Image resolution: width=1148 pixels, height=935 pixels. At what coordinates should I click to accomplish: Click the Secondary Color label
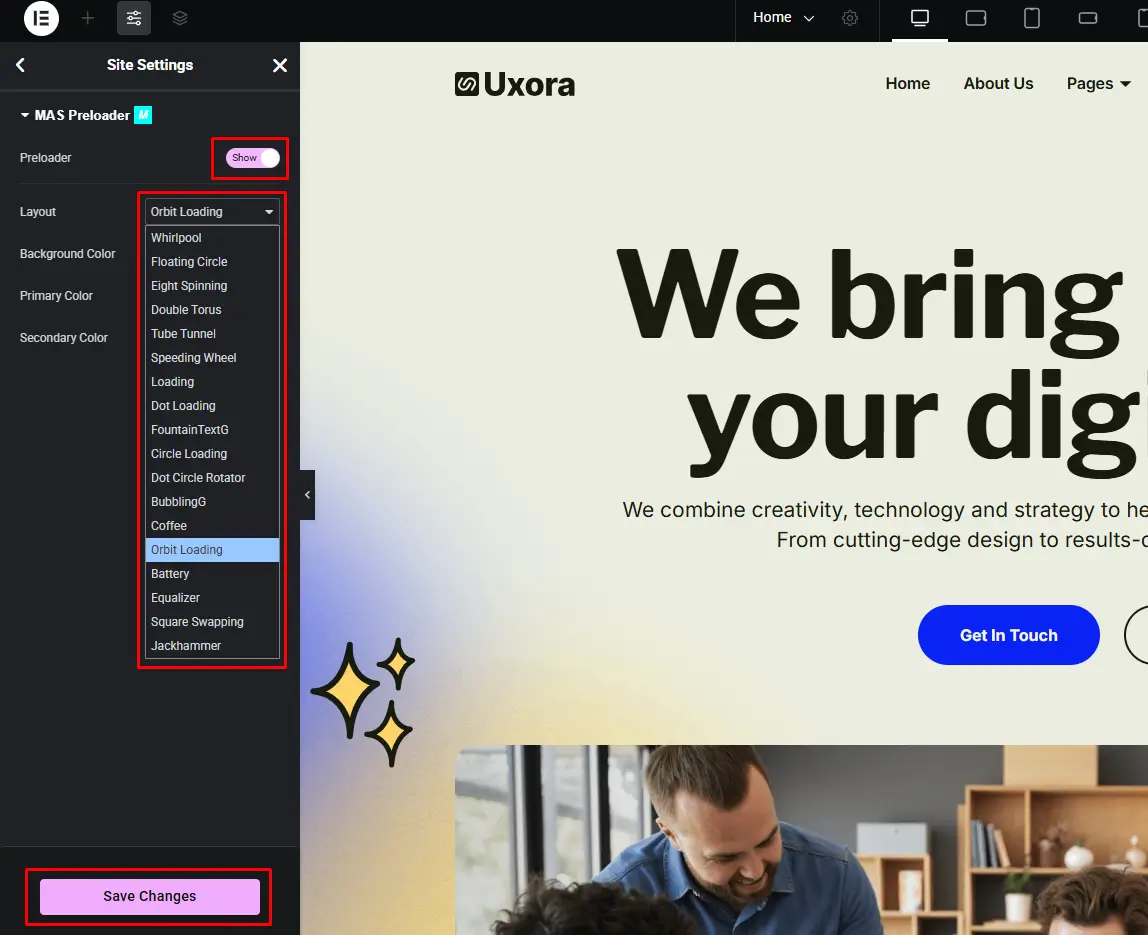pos(64,338)
